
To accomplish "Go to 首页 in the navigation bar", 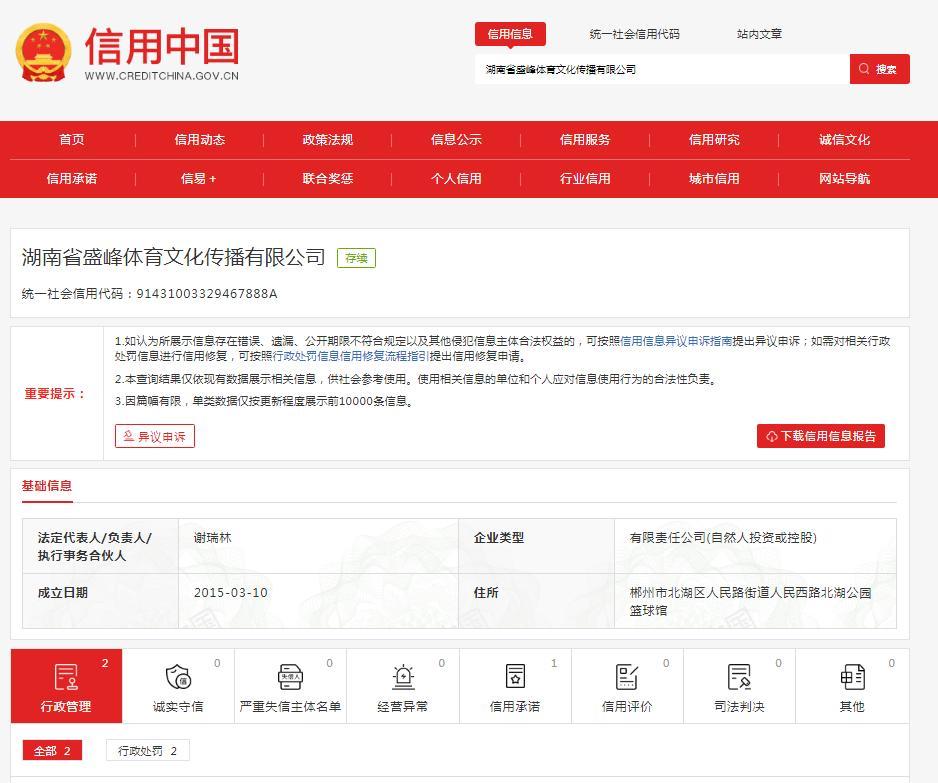I will tap(72, 139).
